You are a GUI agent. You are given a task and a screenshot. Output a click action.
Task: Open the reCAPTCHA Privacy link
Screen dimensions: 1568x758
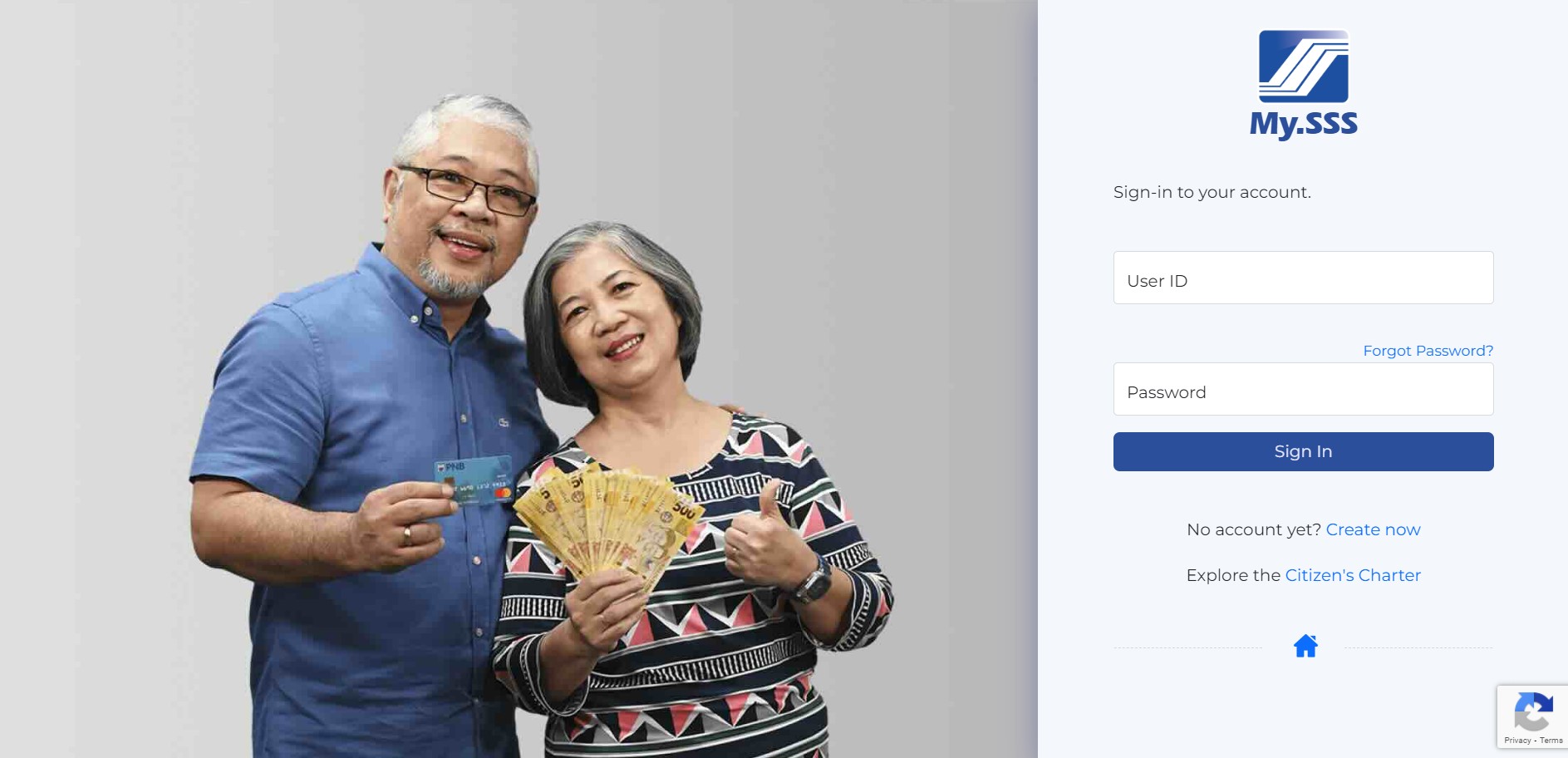[1517, 741]
